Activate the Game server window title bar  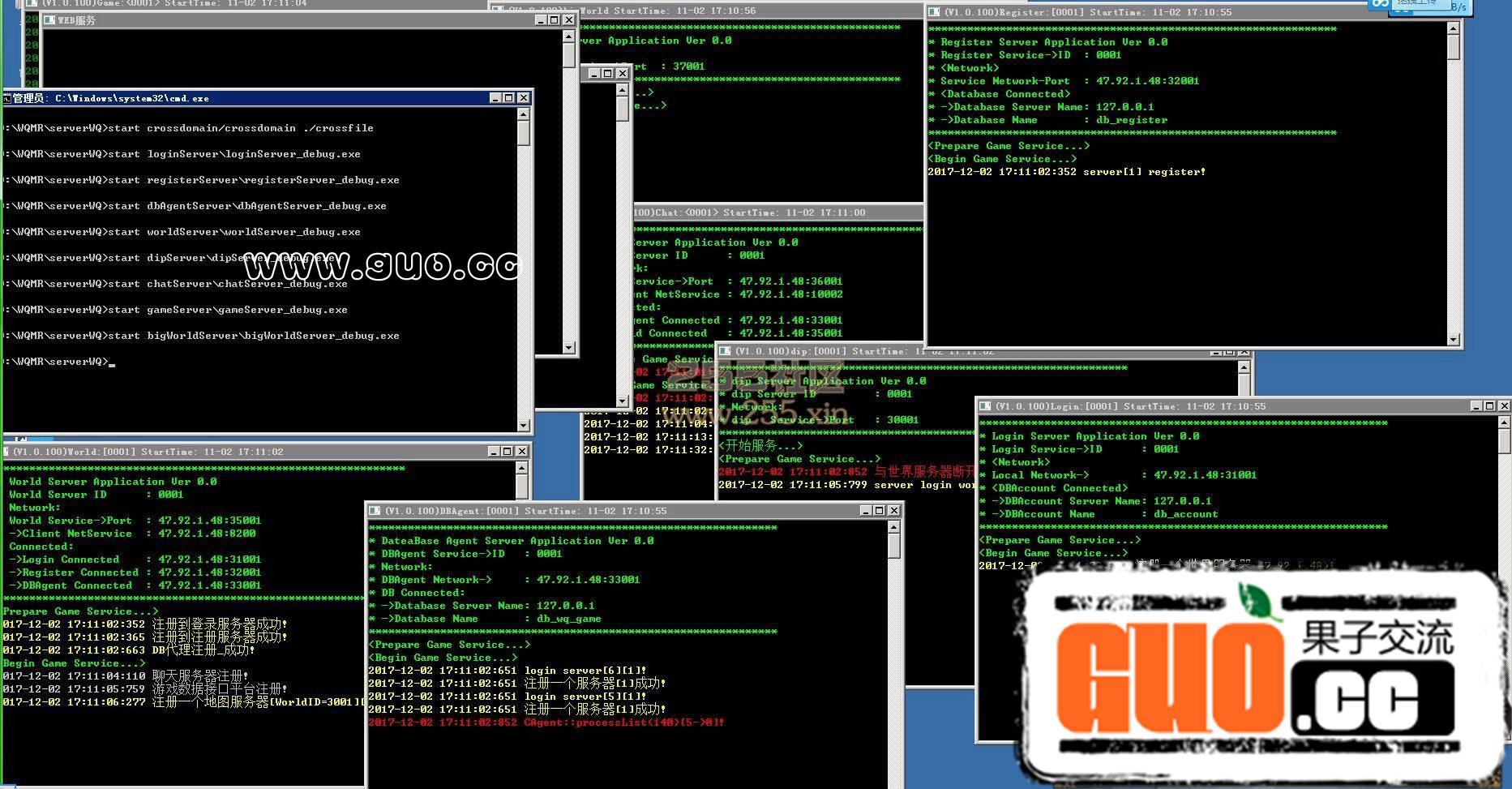(243, 4)
